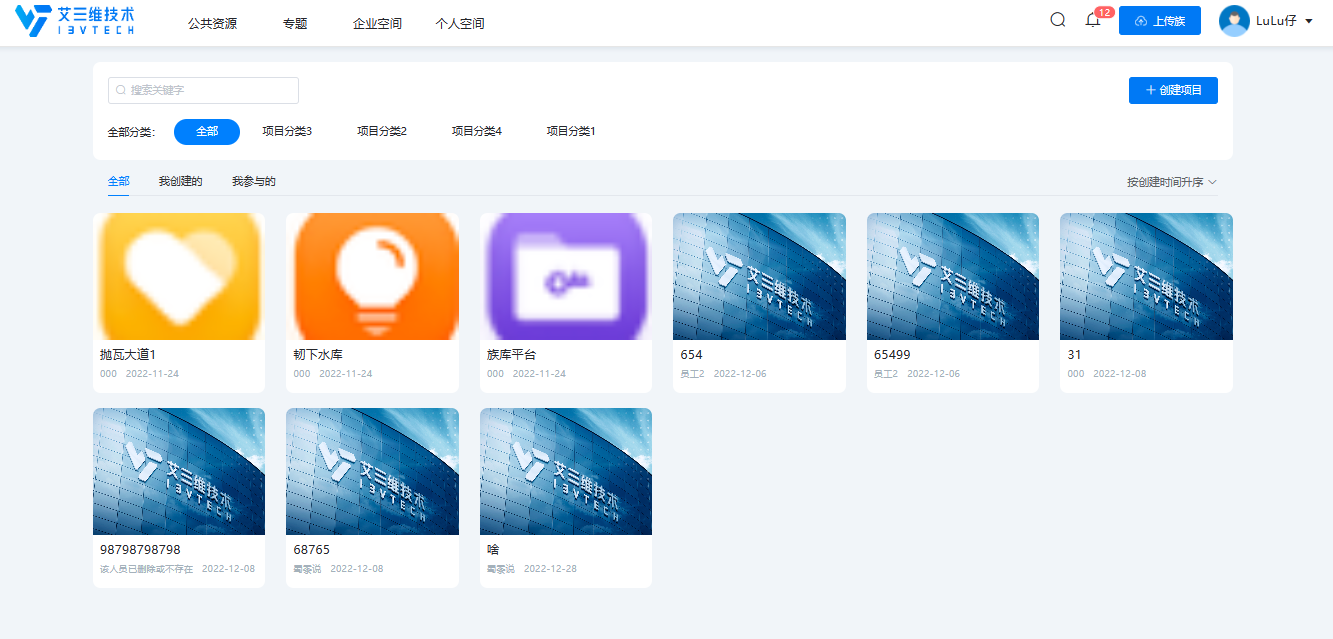Open the 族库平台 purple folder icon
1333x639 pixels.
(x=565, y=276)
